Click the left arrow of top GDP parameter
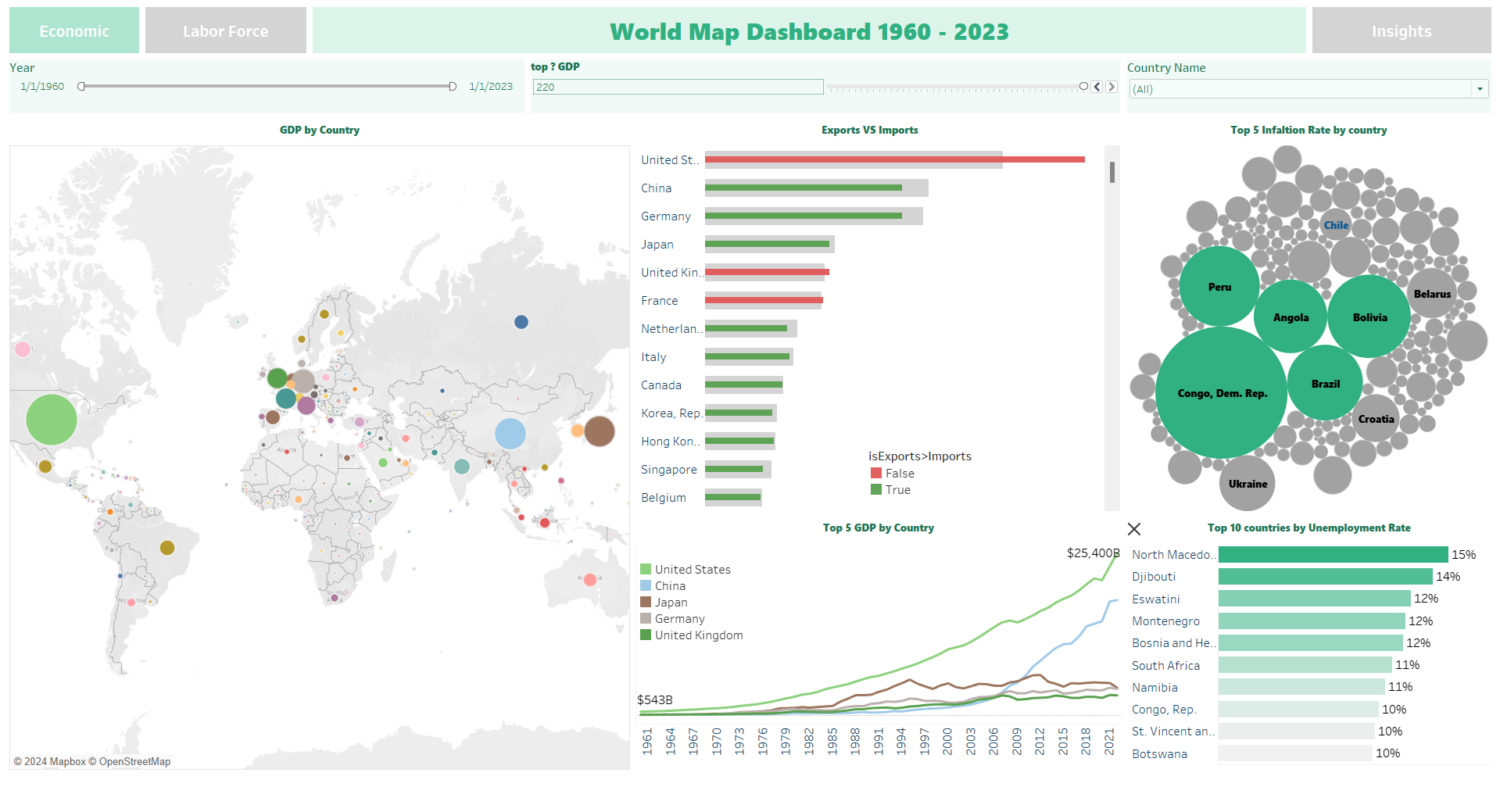Viewport: 1500px width, 812px height. [1097, 87]
